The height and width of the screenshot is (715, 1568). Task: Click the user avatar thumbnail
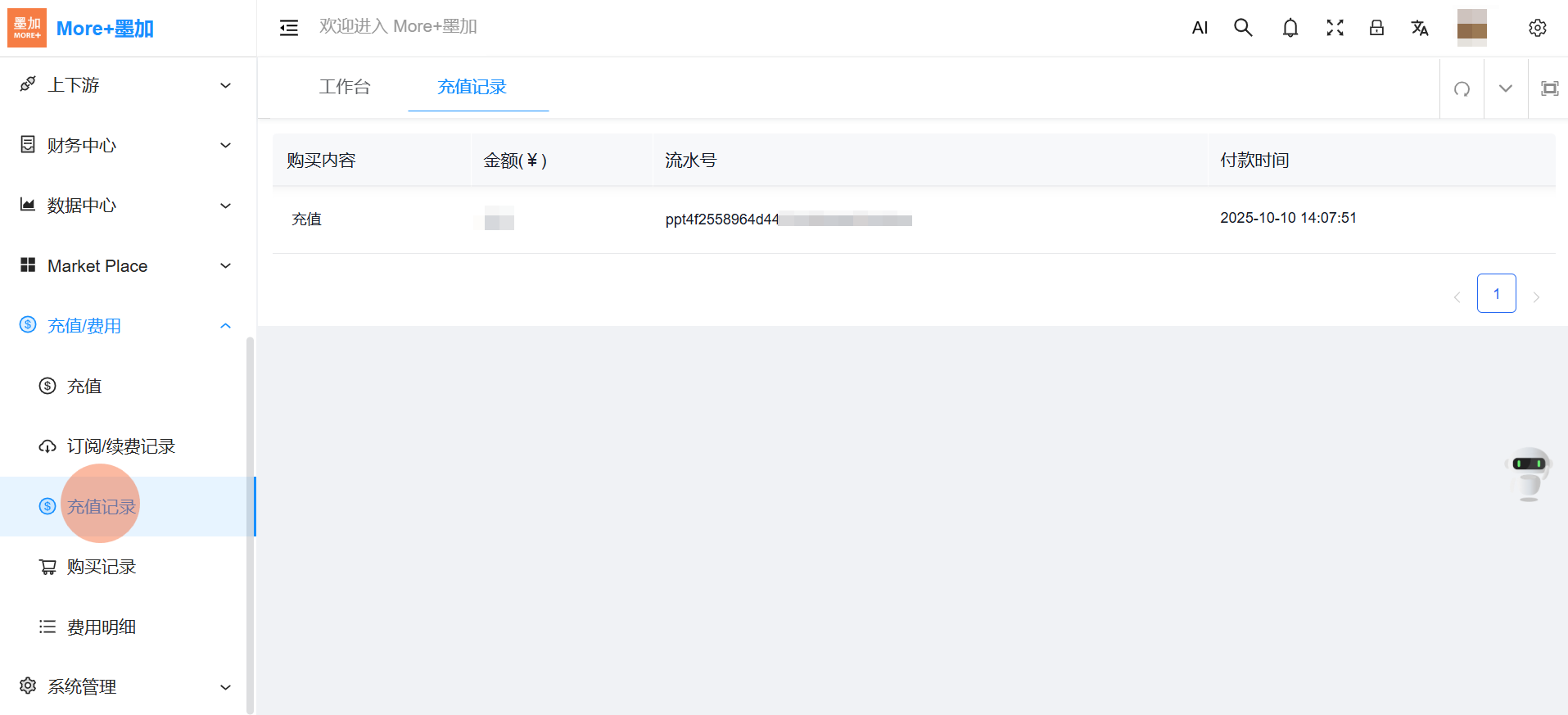pos(1471,28)
